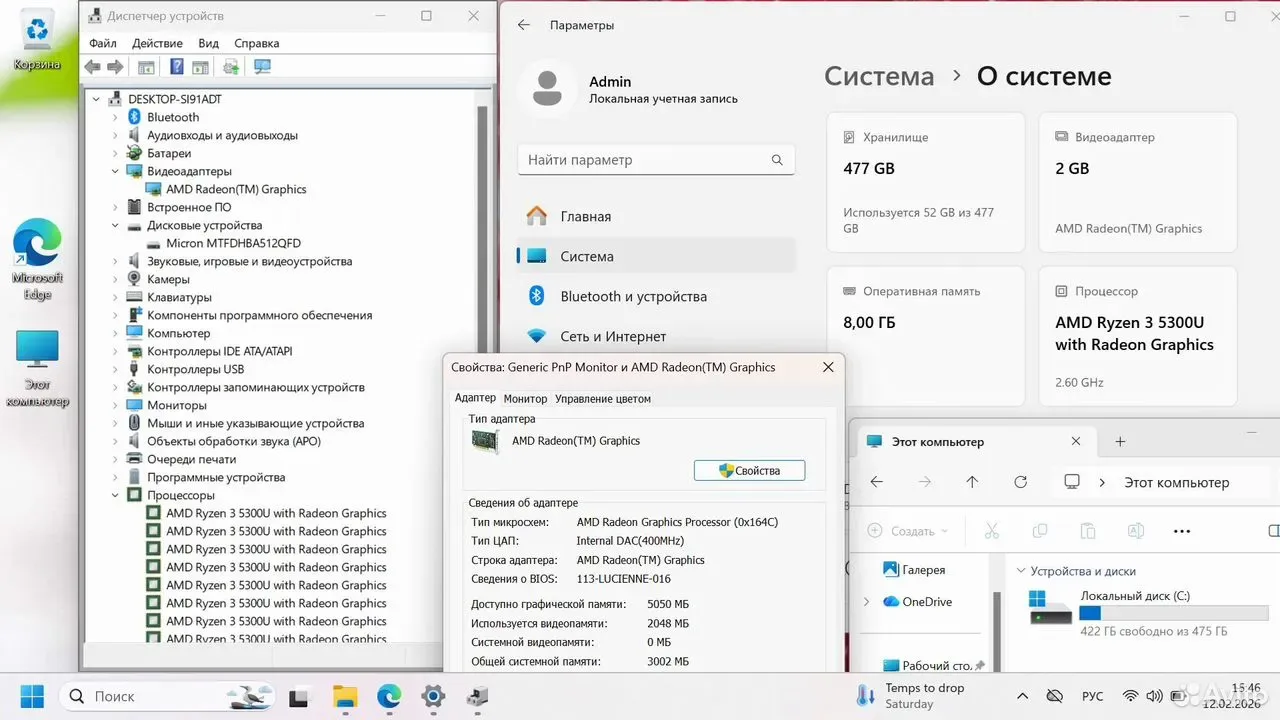Open the Файл menu in Device Manager
1280x720 pixels.
pos(103,44)
